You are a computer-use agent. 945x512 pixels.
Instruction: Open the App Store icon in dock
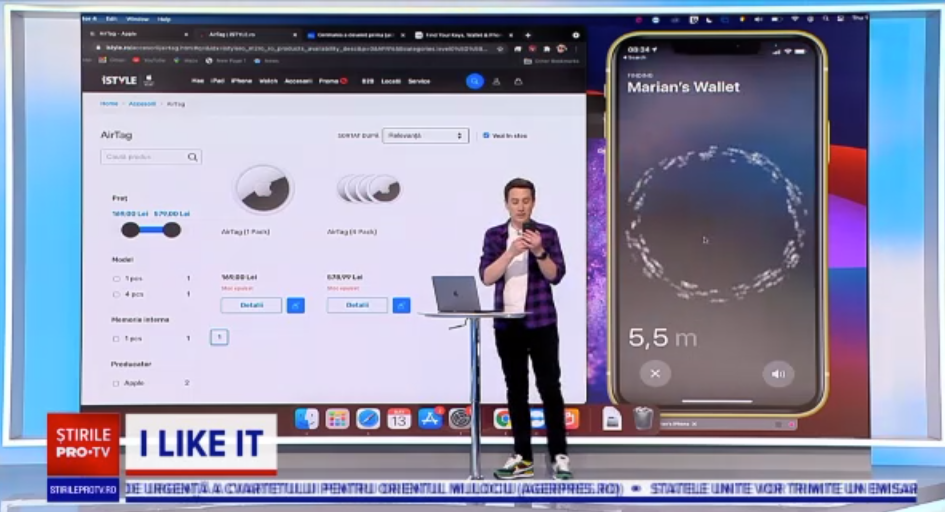(x=430, y=418)
